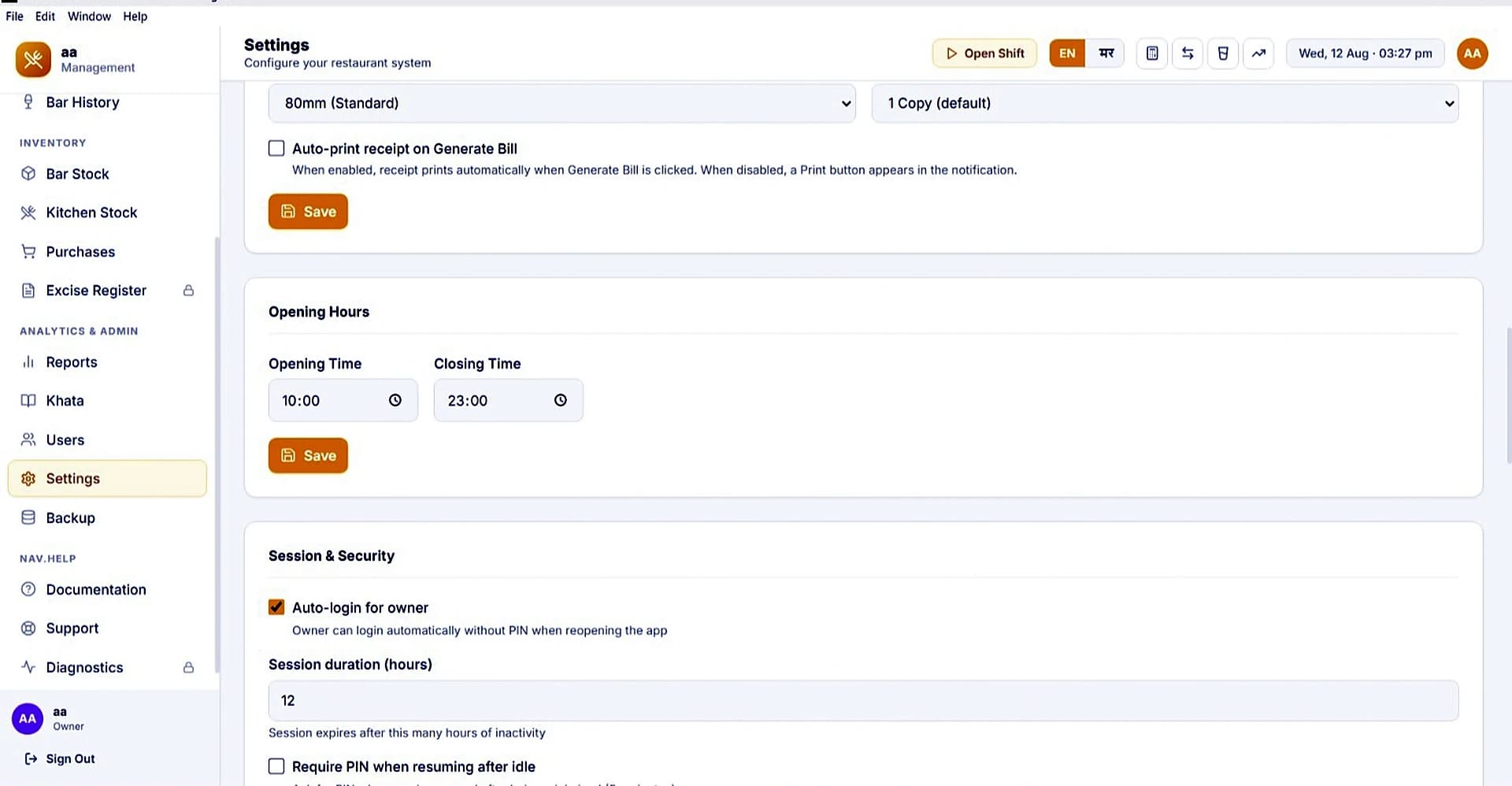Click the ANALYTICS & ADMIN section label

click(x=79, y=331)
